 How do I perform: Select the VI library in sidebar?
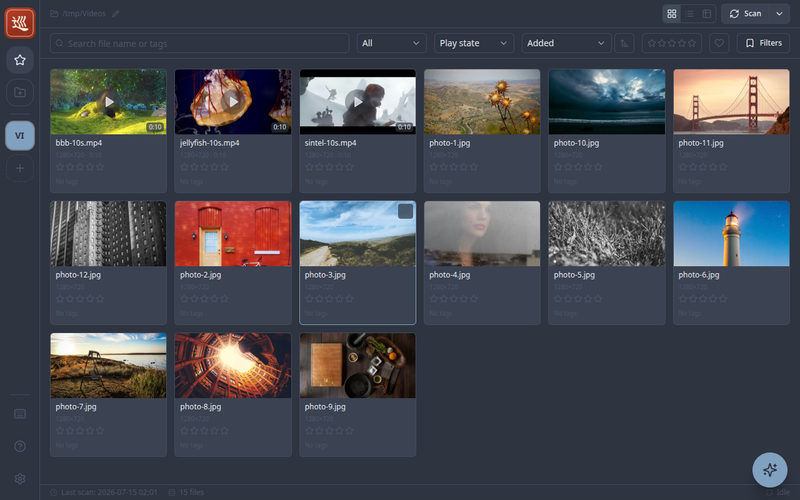(x=20, y=136)
